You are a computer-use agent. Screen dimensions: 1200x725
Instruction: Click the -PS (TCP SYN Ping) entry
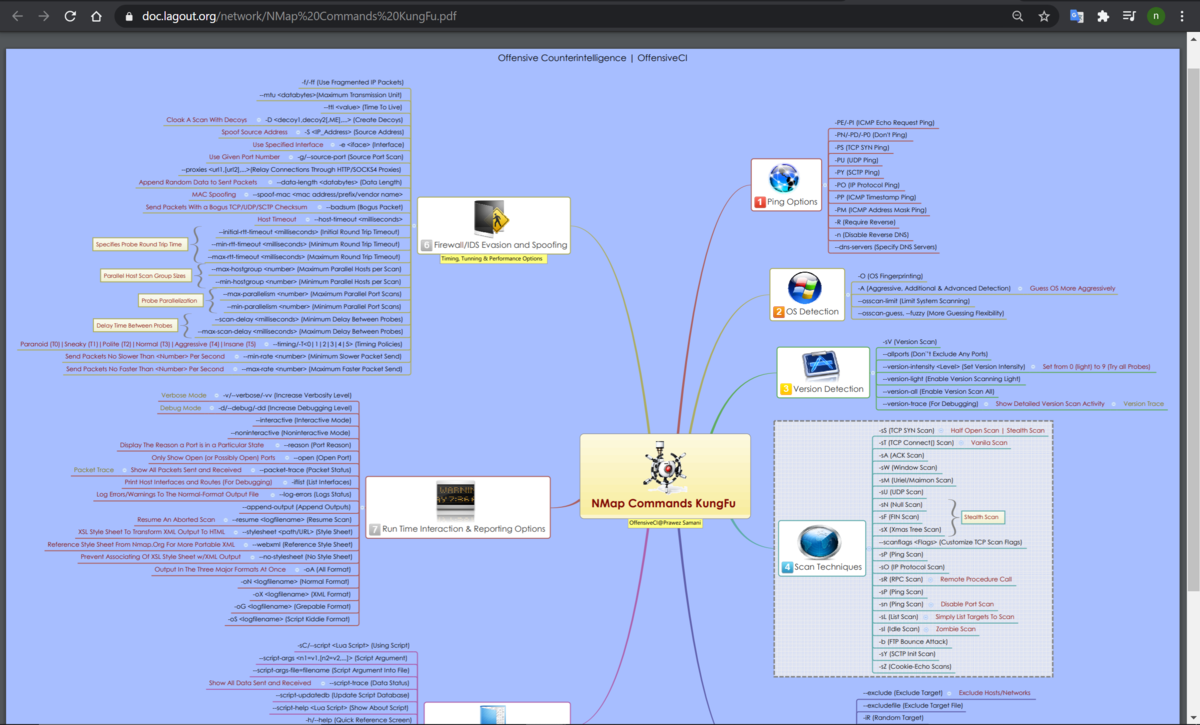click(864, 147)
